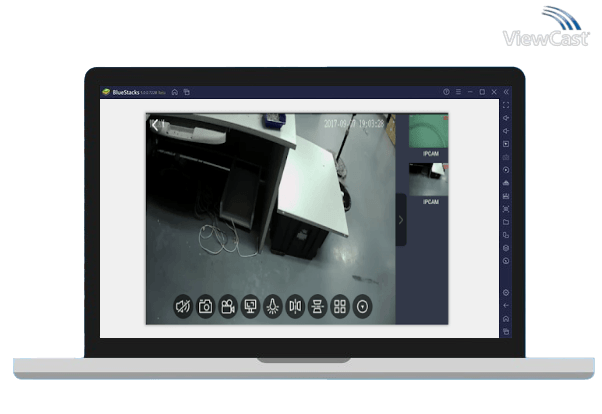602x414 pixels.
Task: Click BlueStacks rotate screen sidebar icon
Action: pos(506,235)
